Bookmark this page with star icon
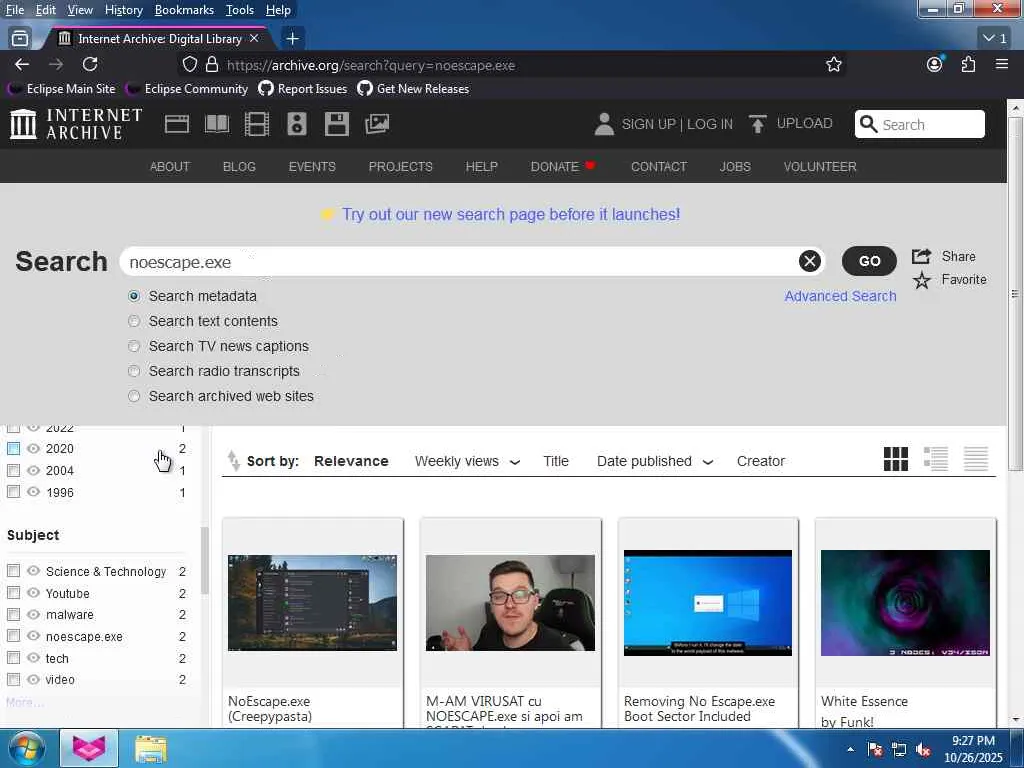The width and height of the screenshot is (1024, 768). click(833, 65)
